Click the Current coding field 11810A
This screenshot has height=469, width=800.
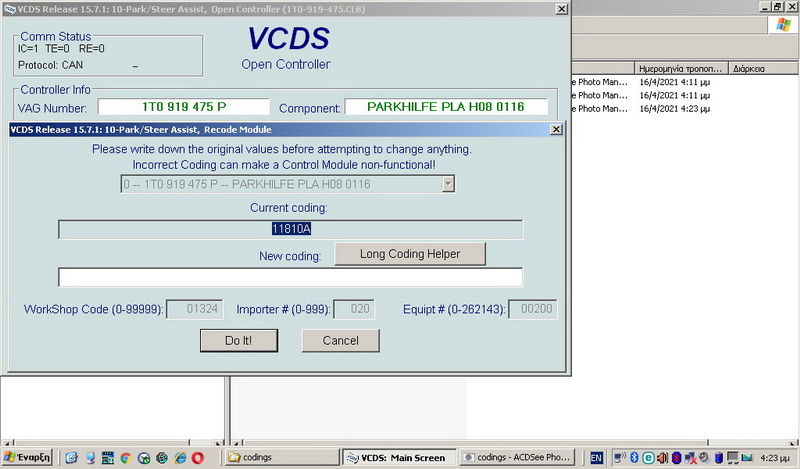coord(290,229)
